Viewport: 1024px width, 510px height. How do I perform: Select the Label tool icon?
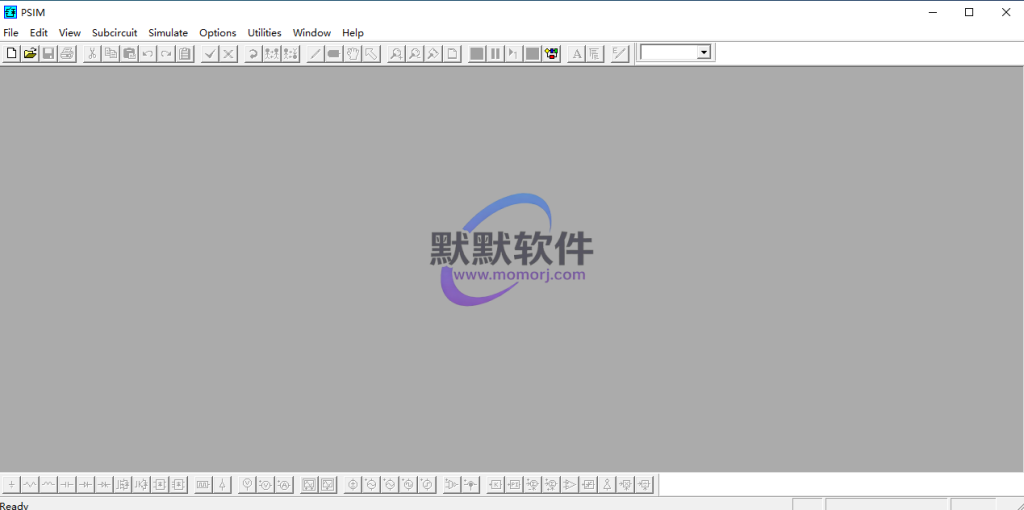tap(334, 54)
